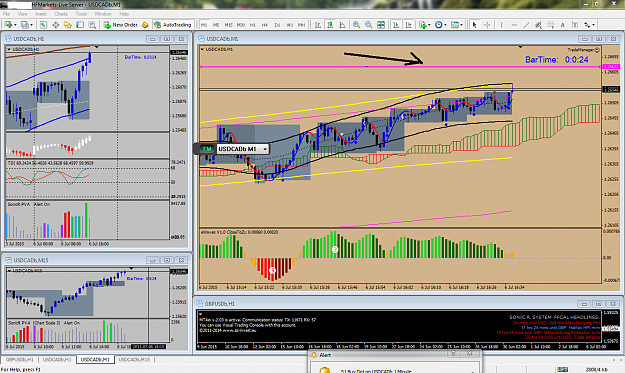Click the New Order button
625x373 pixels.
click(120, 25)
